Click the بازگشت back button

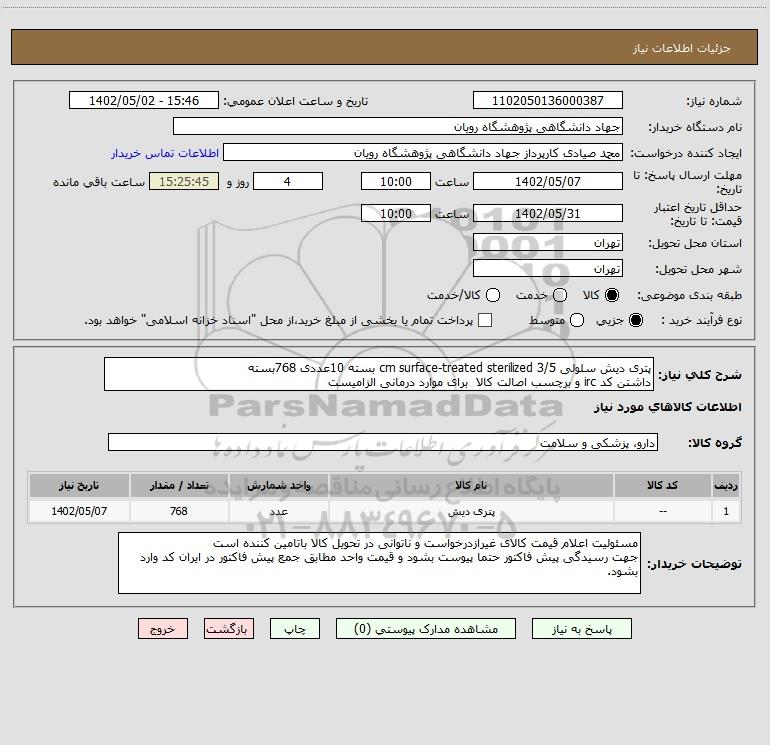(x=229, y=629)
